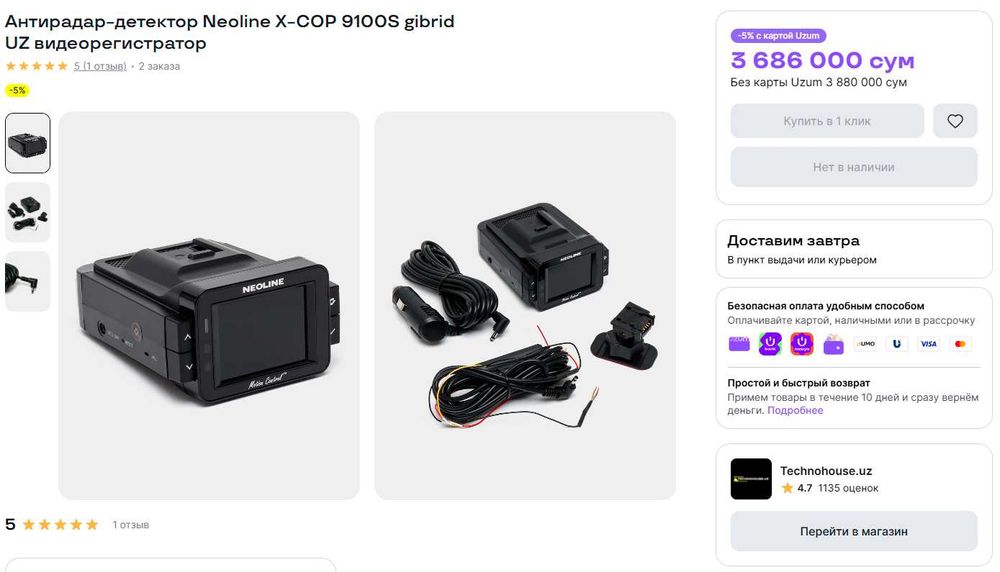Click the Uzum card payment icon

[739, 344]
